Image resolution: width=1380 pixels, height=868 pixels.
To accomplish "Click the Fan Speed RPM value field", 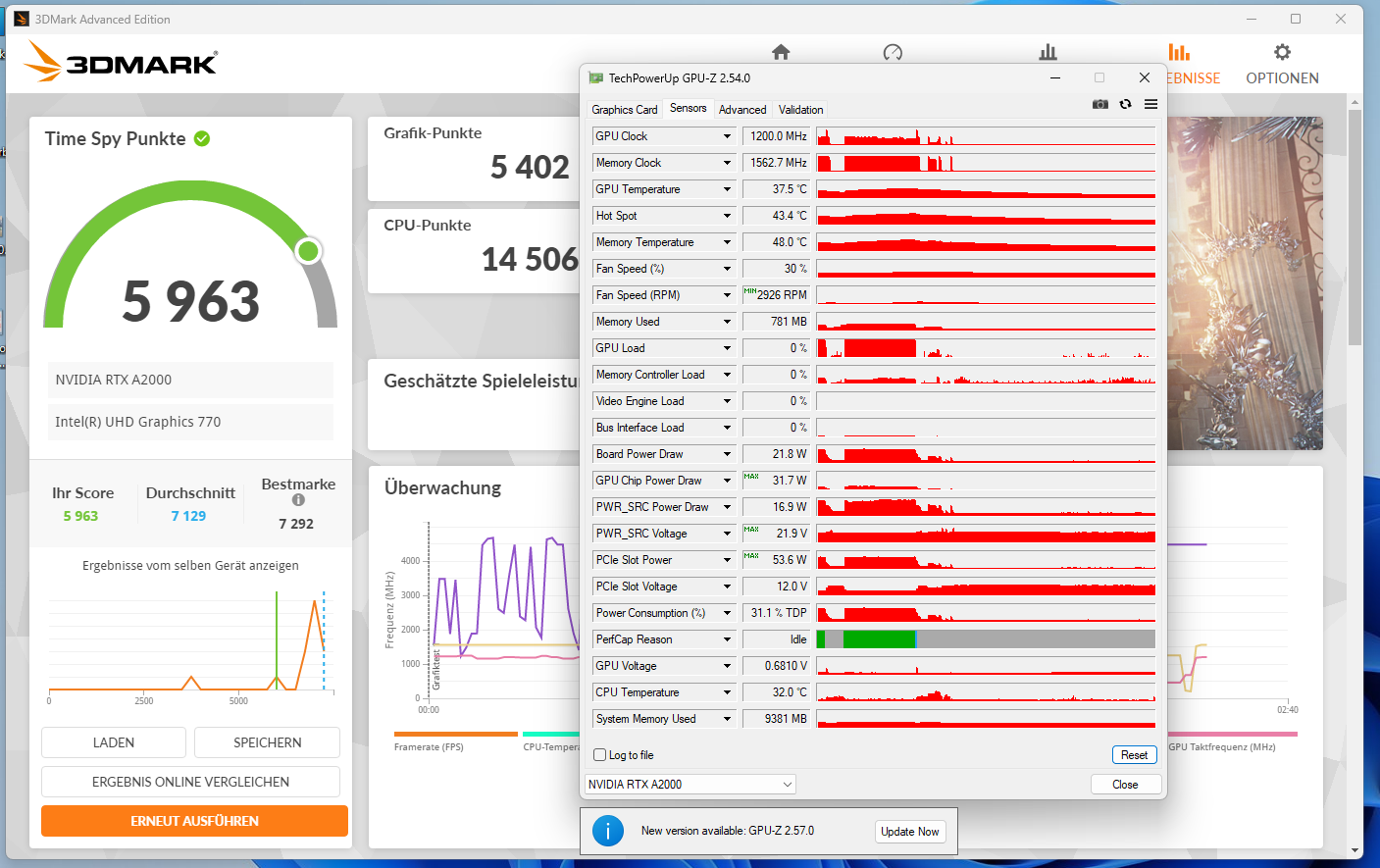I will click(776, 295).
